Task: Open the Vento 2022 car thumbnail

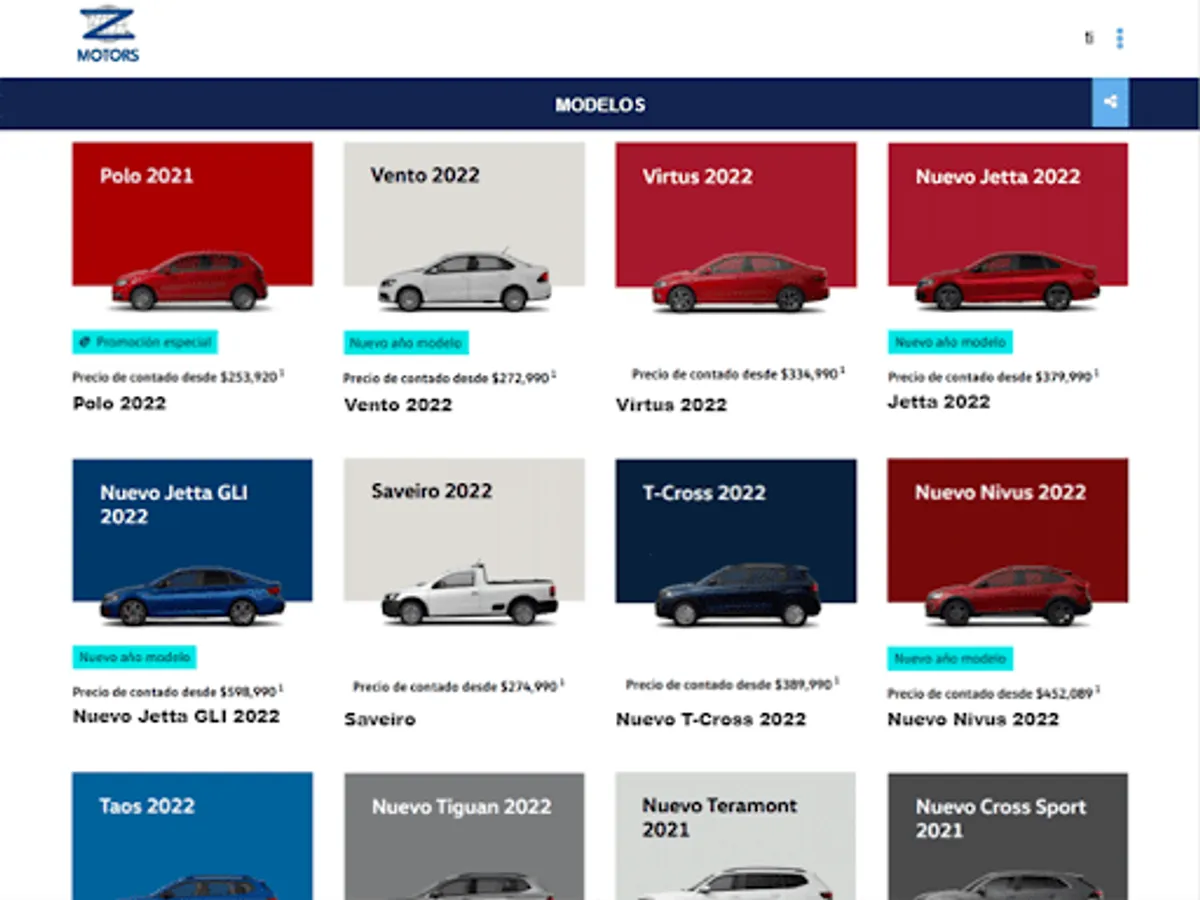Action: (x=464, y=228)
